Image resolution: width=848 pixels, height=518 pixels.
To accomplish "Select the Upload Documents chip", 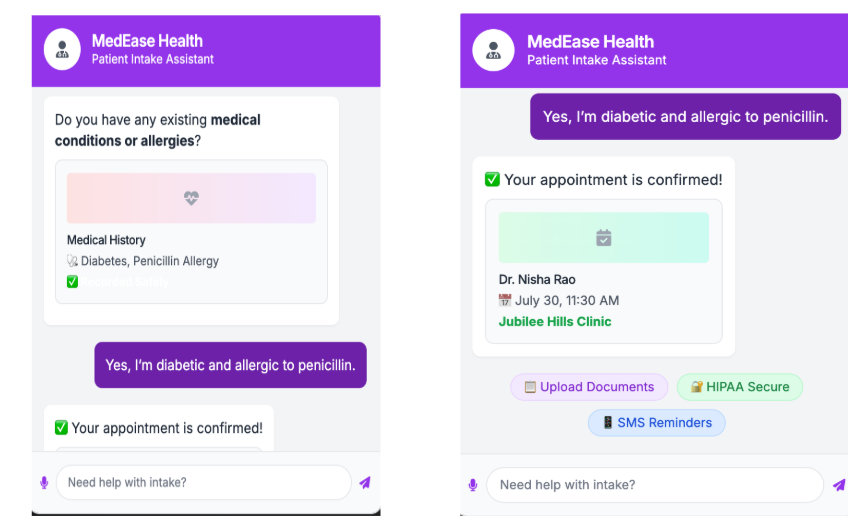I will (589, 387).
